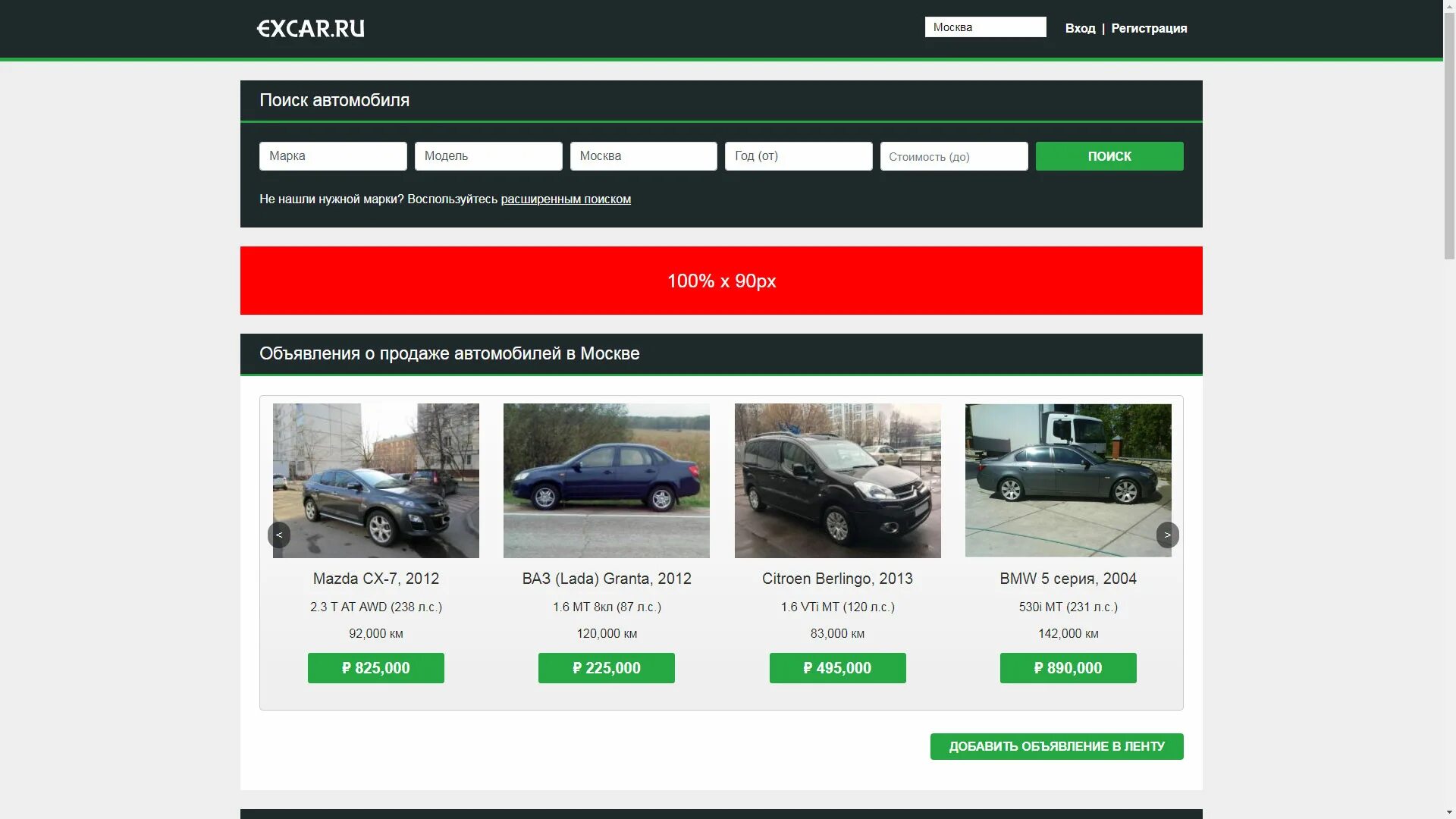Click the EXCAR.RU logo
Image resolution: width=1456 pixels, height=819 pixels.
(x=311, y=29)
